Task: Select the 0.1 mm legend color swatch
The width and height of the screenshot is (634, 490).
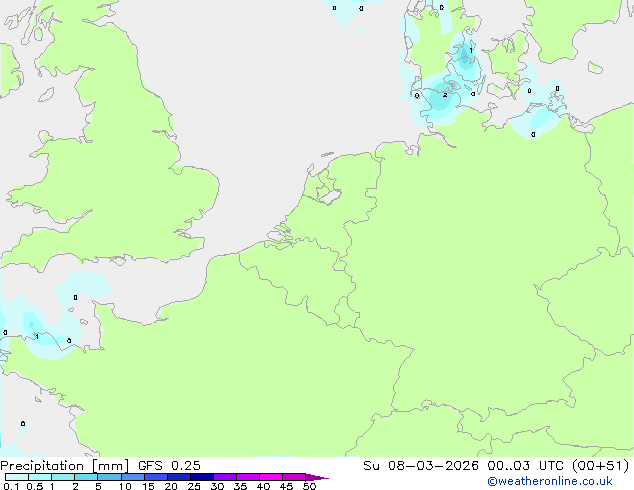Action: 17,477
